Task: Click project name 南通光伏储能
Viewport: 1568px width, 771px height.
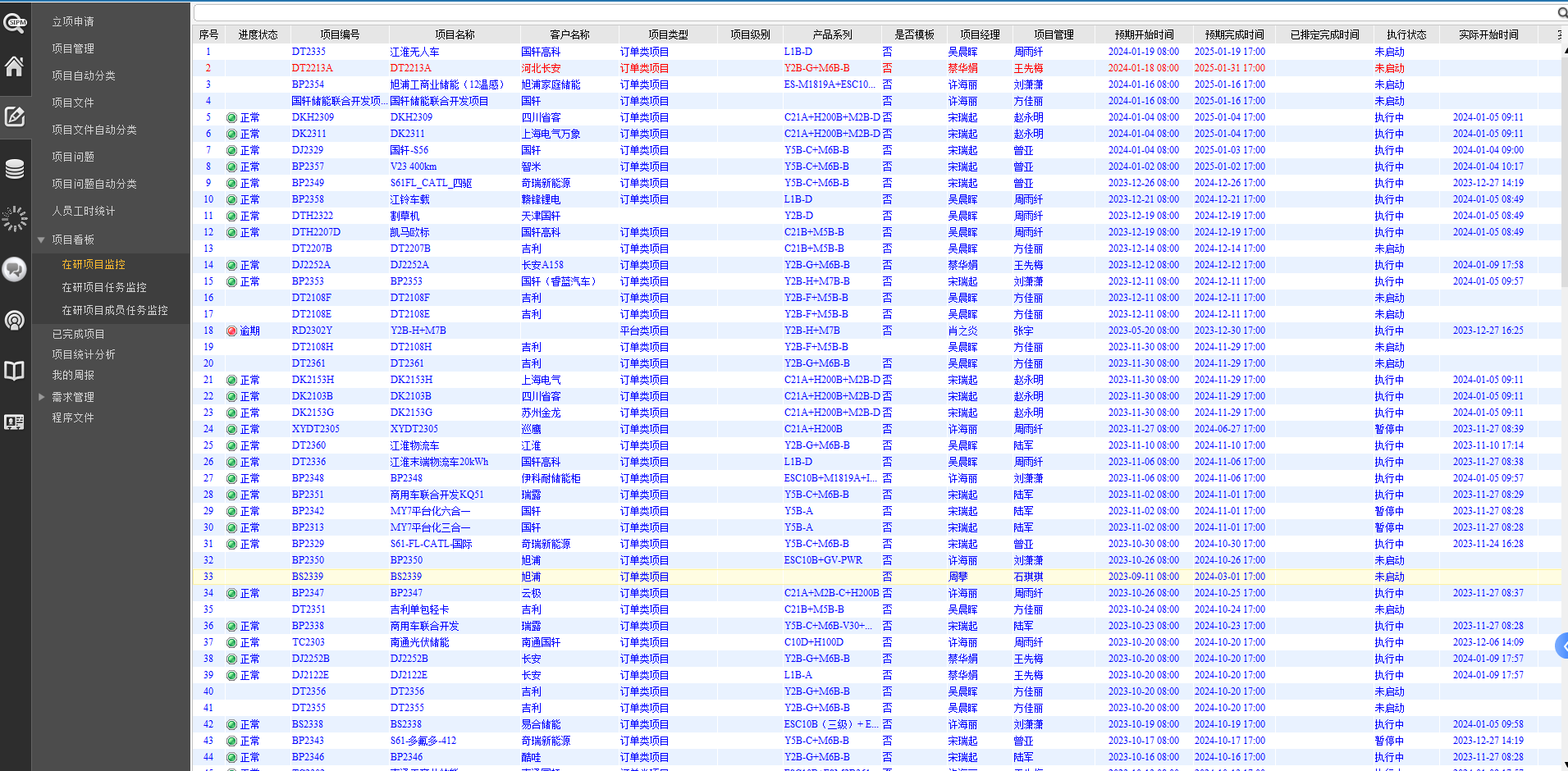Action: (x=419, y=642)
